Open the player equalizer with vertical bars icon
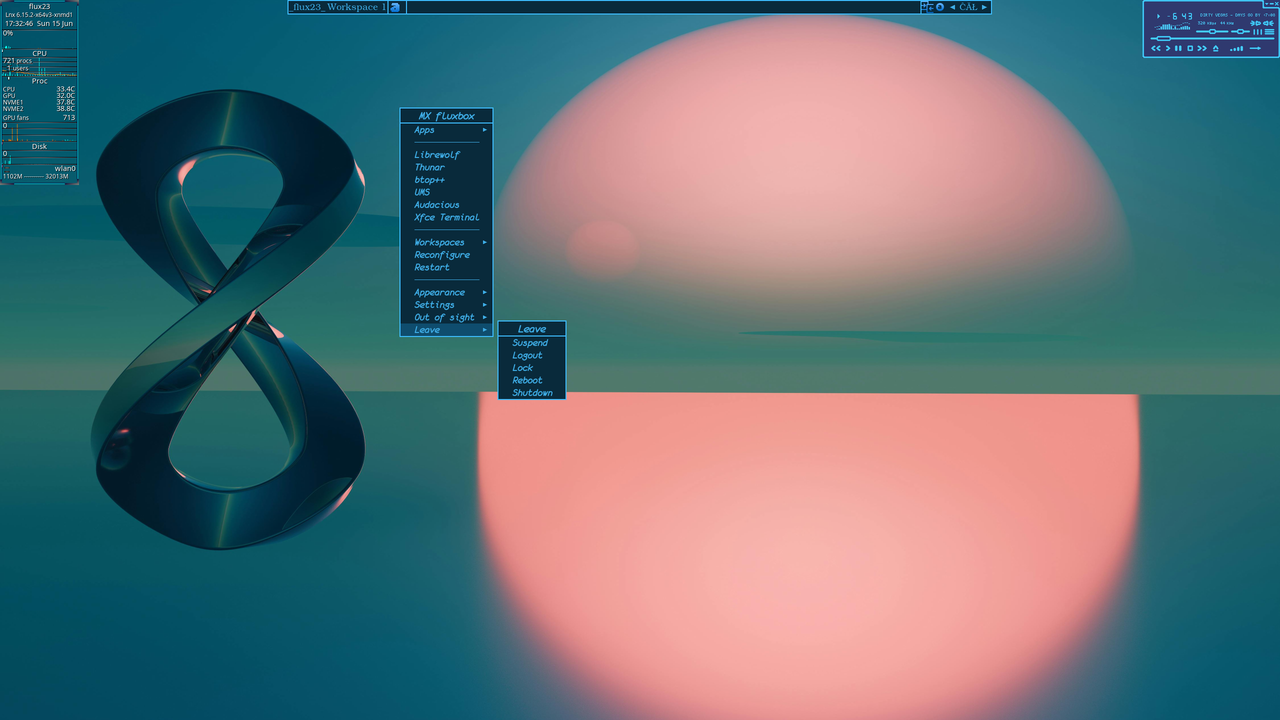Screen dimensions: 1280x720 [x=1257, y=32]
